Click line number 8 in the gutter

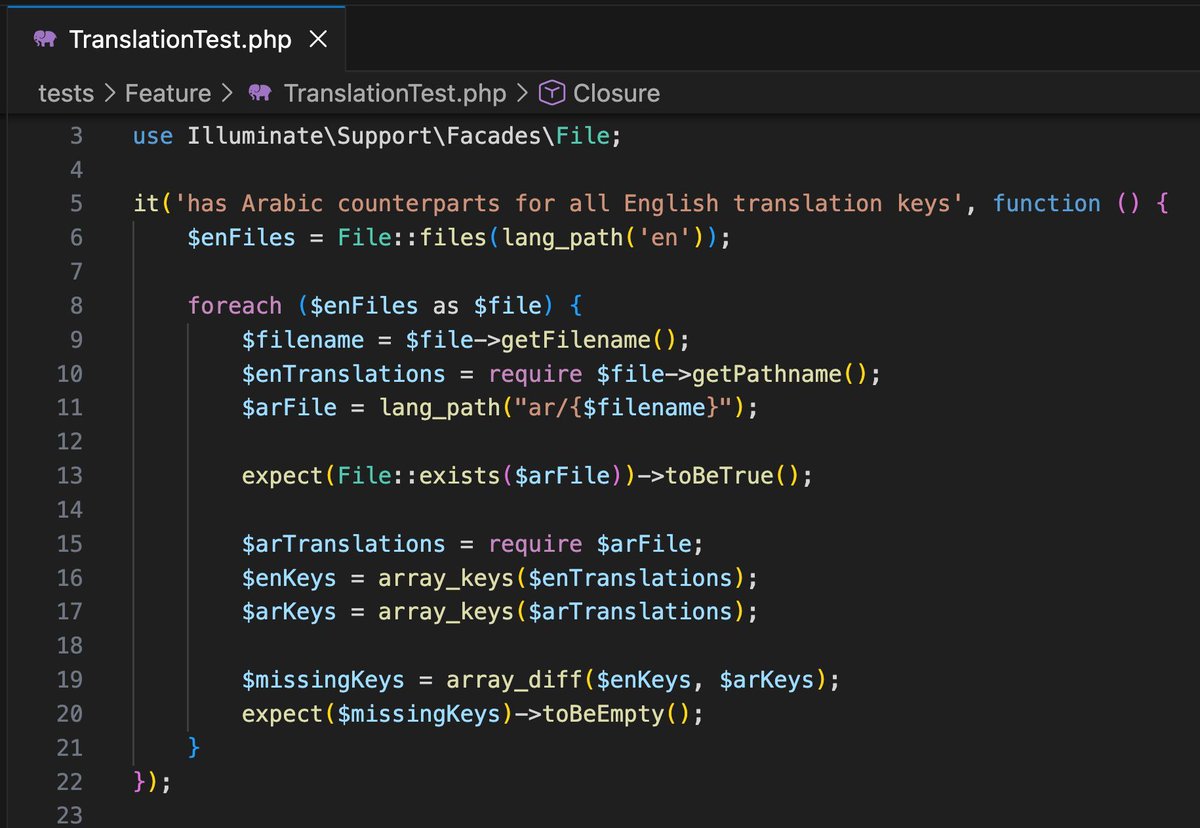76,306
